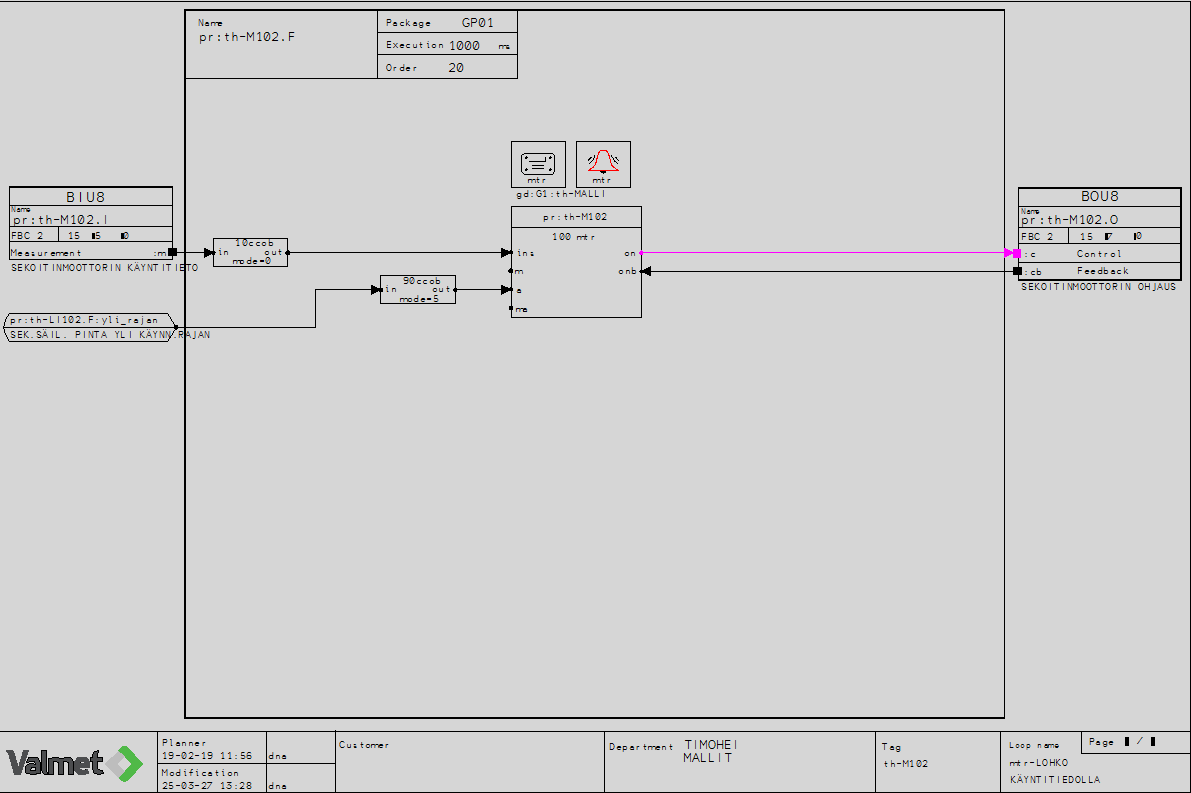Select the magenta Control :c input port
This screenshot has height=793, width=1191.
(x=1017, y=253)
